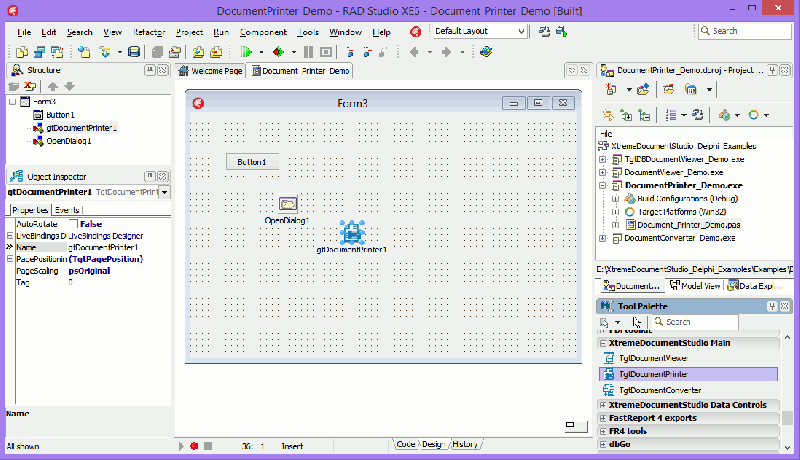The height and width of the screenshot is (460, 800).
Task: Click the Trace Into debug icon
Action: click(x=350, y=52)
